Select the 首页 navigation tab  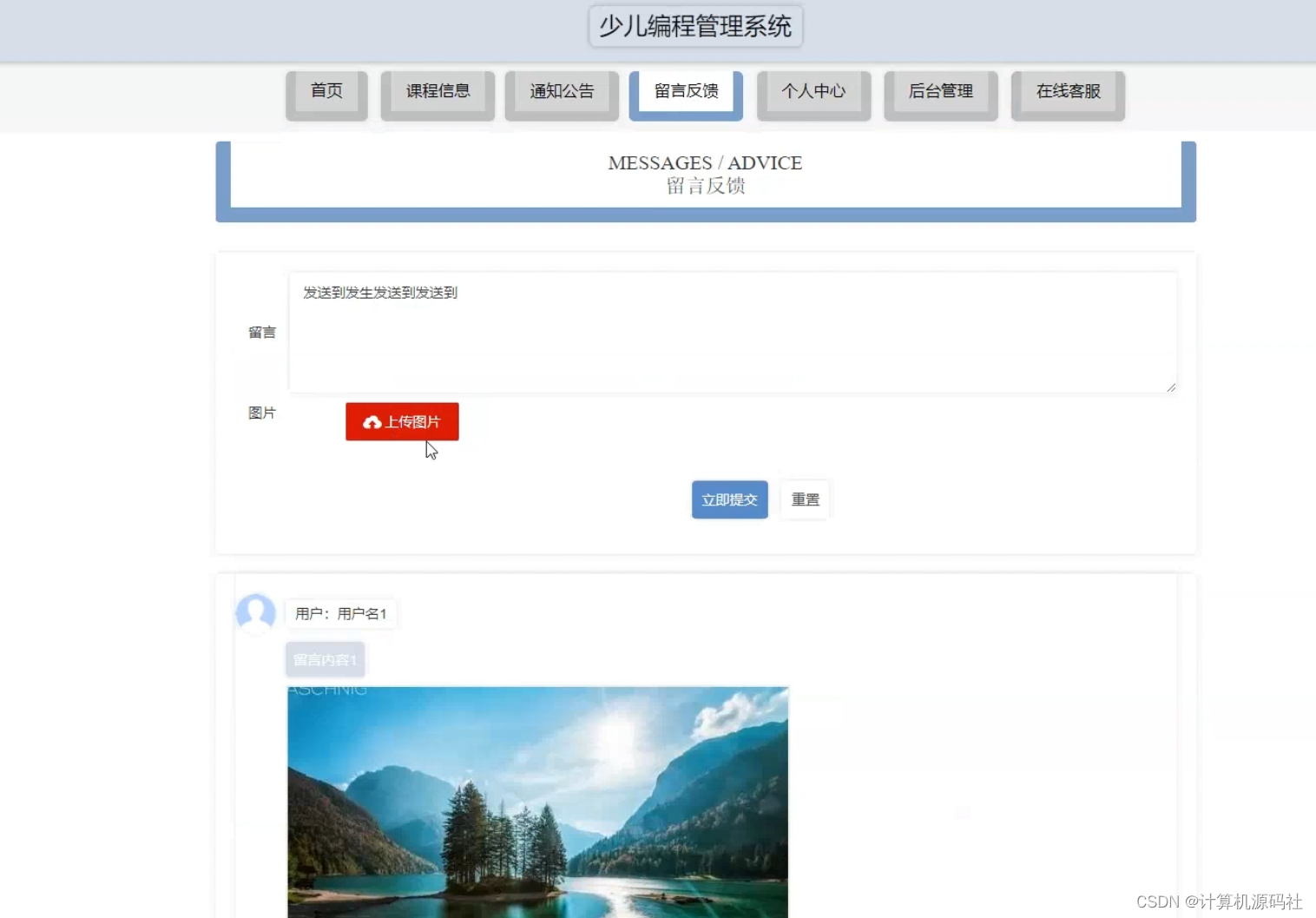pos(326,90)
